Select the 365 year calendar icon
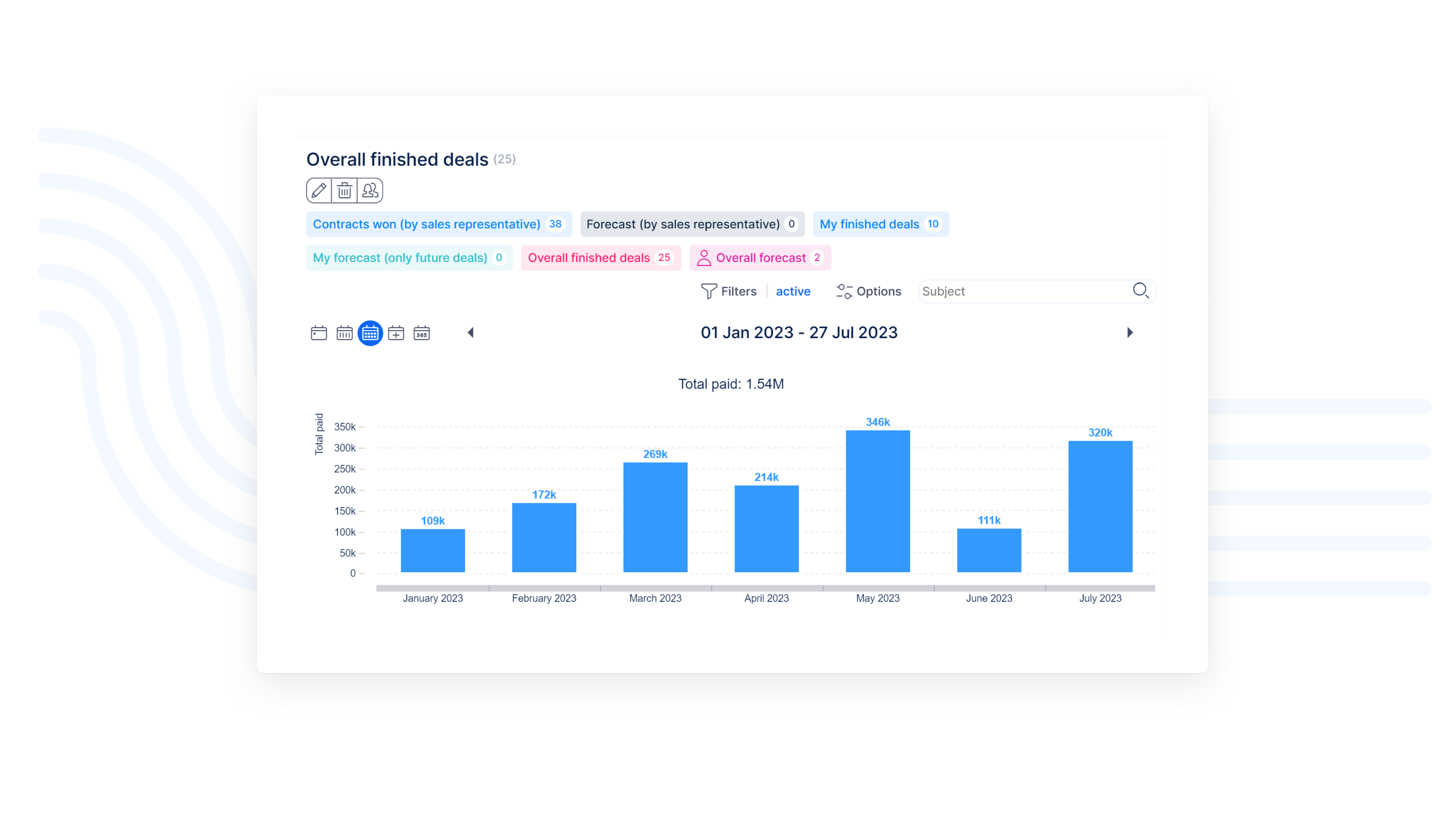1456x816 pixels. click(422, 333)
